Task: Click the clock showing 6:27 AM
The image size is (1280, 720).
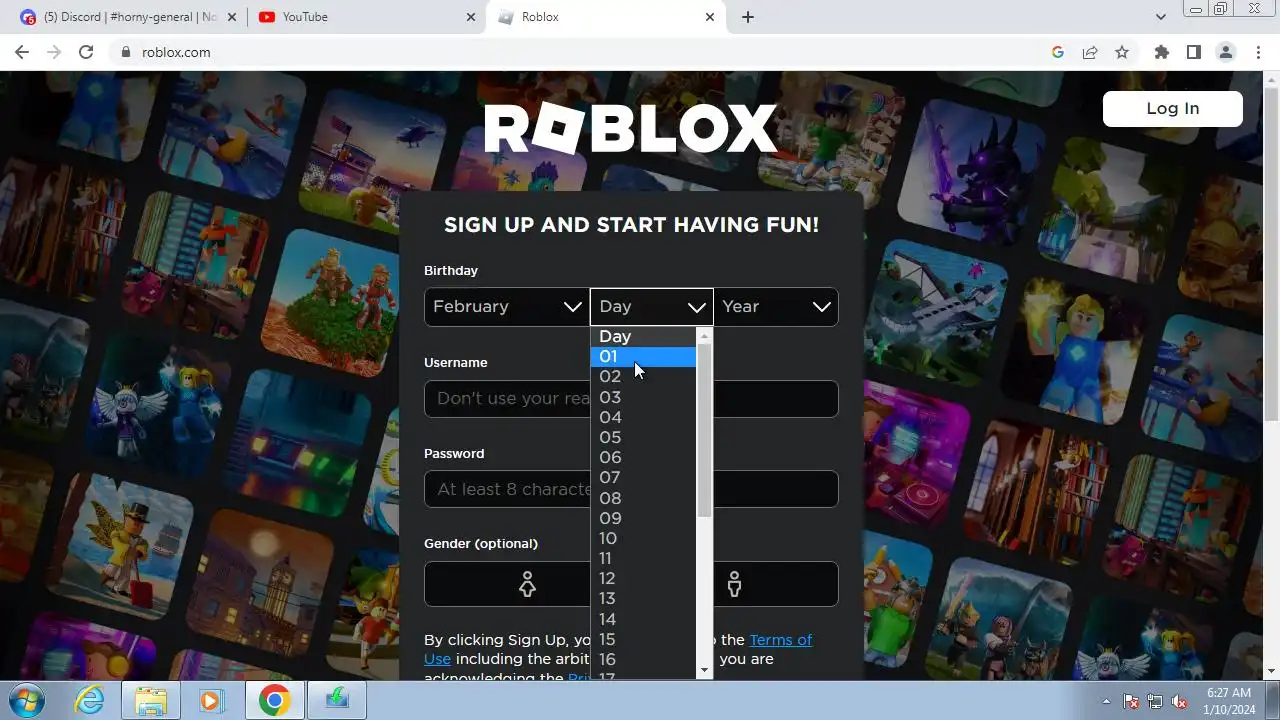Action: (x=1229, y=692)
